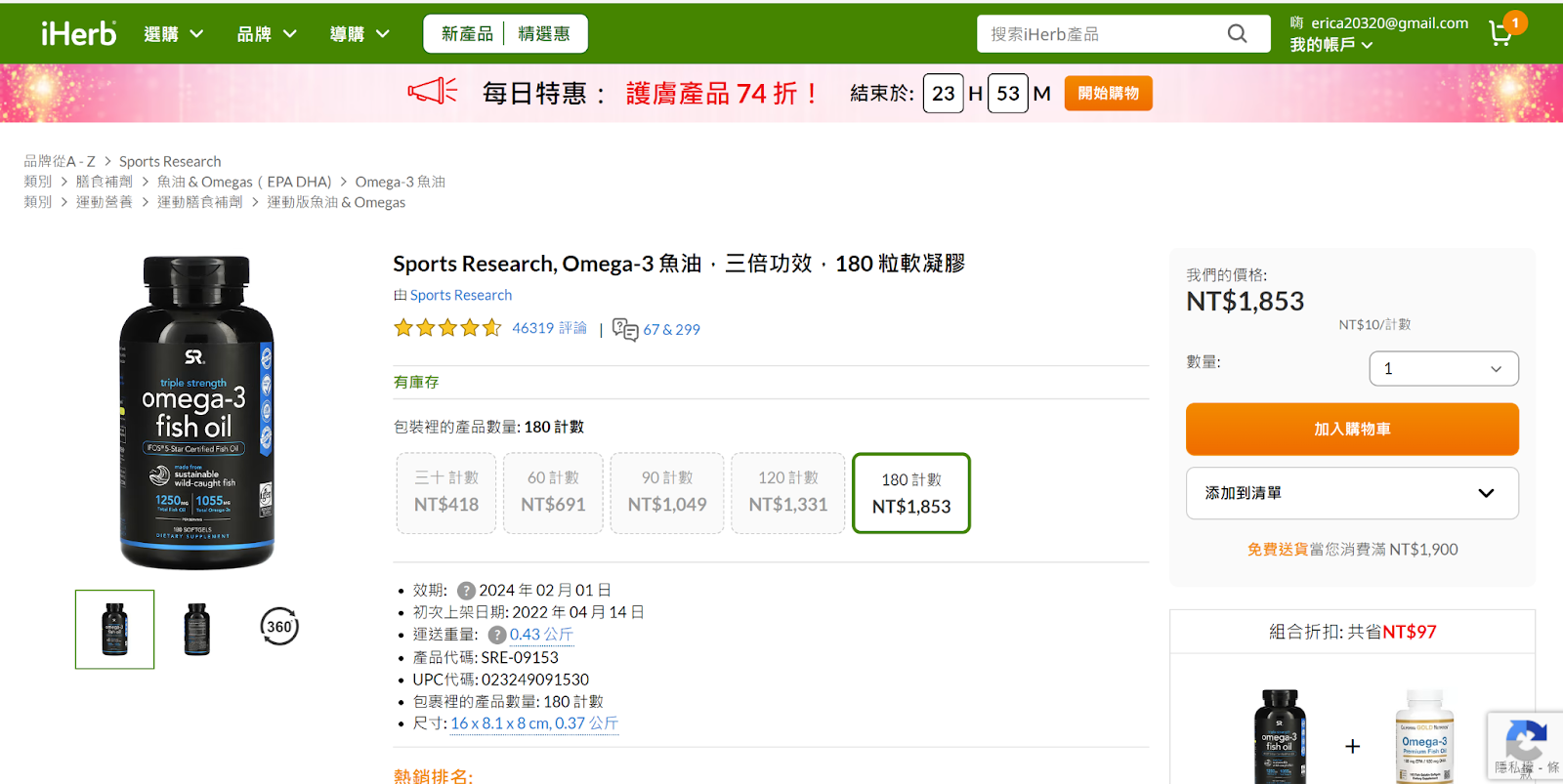
Task: Click breadcrumb Sports Research
Action: point(170,161)
